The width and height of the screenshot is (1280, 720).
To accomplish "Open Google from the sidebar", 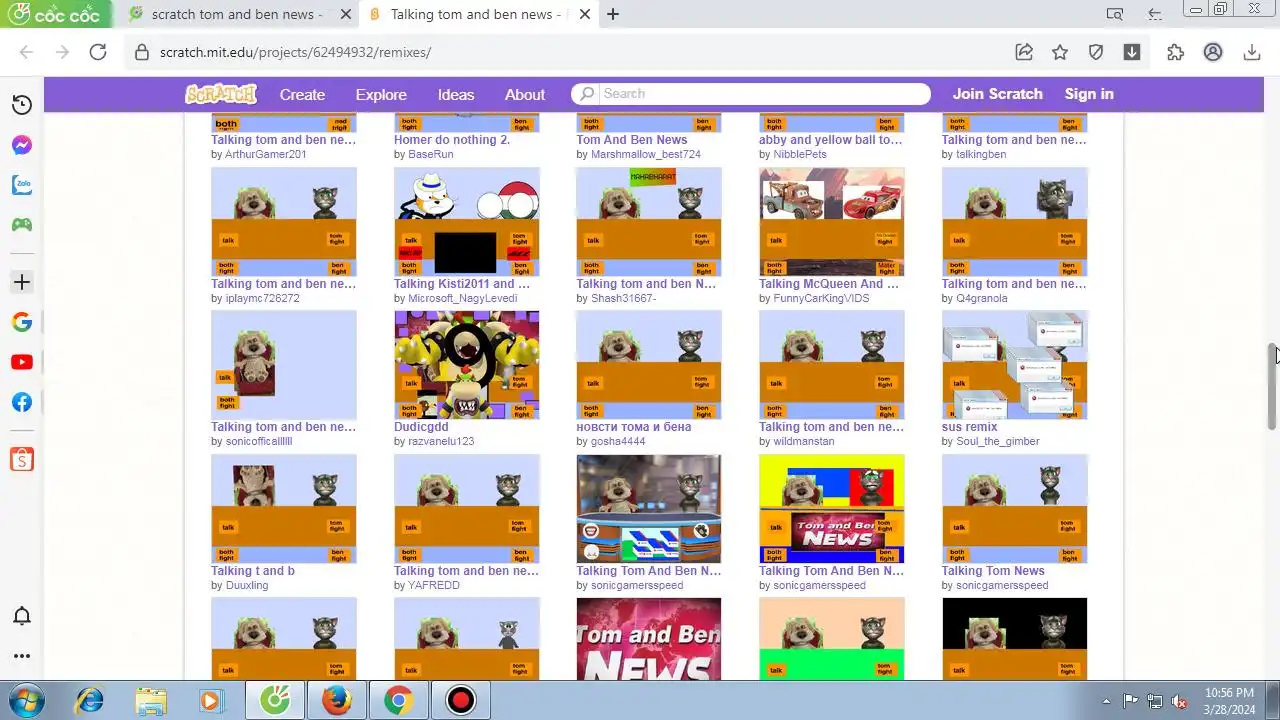I will click(22, 322).
